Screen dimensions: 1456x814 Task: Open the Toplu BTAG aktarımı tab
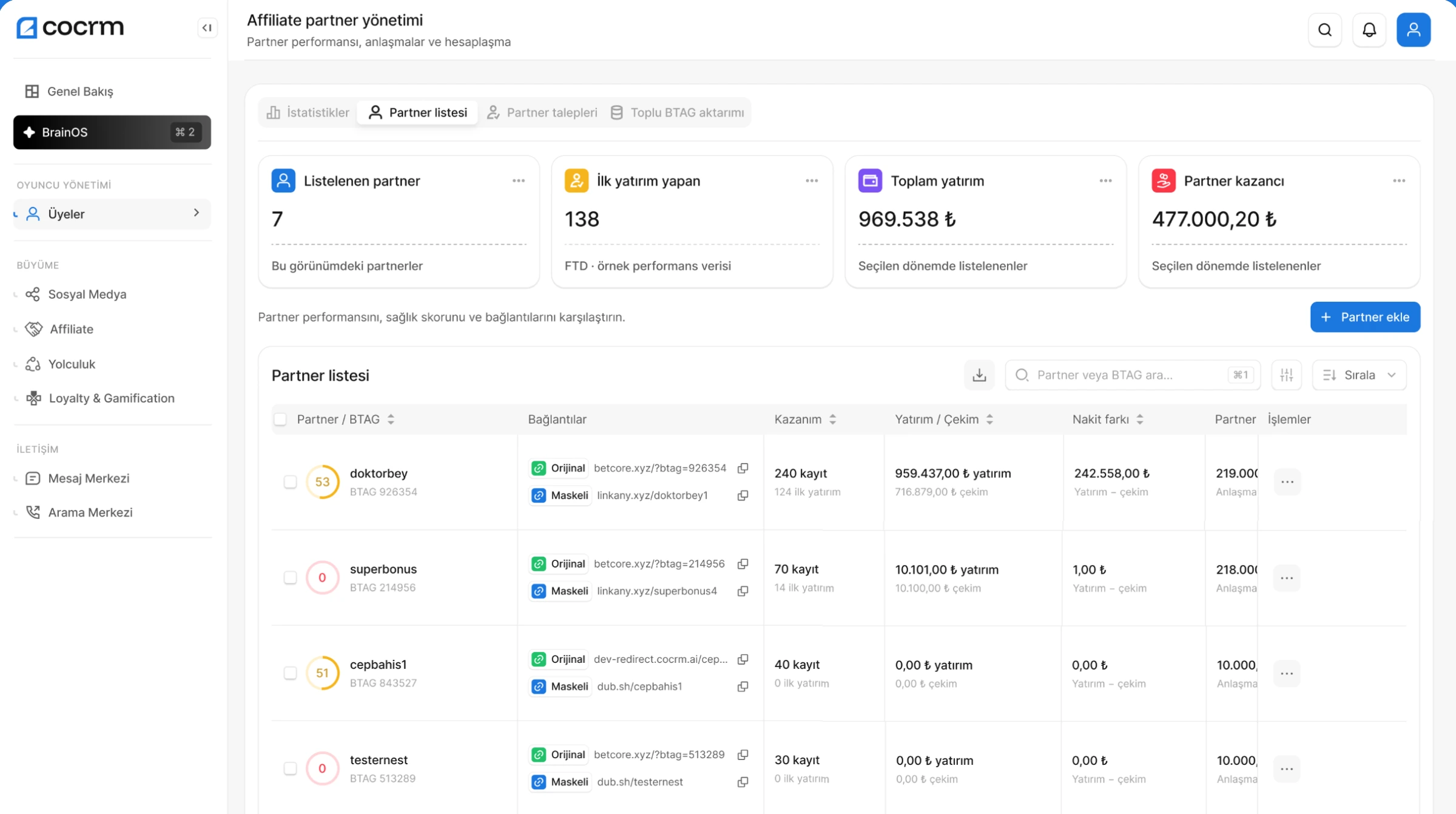pos(678,112)
